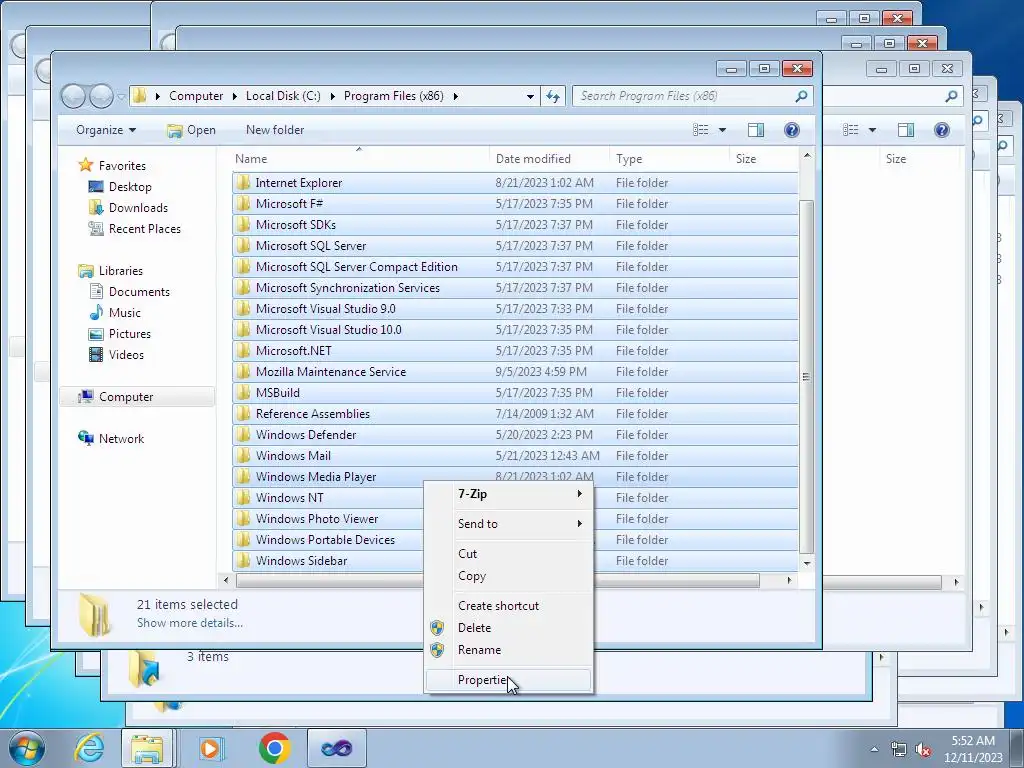This screenshot has width=1024, height=768.
Task: Click the search magnifier icon in front window
Action: [x=801, y=97]
